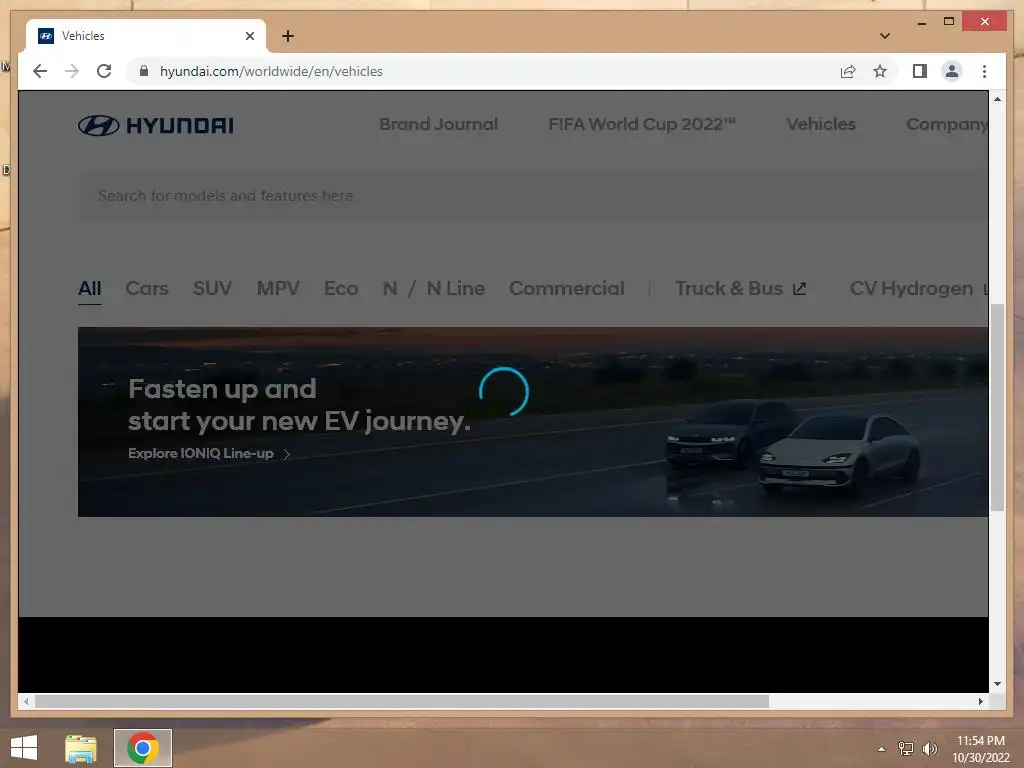This screenshot has height=768, width=1024.
Task: Share this page using the share icon
Action: 848,71
